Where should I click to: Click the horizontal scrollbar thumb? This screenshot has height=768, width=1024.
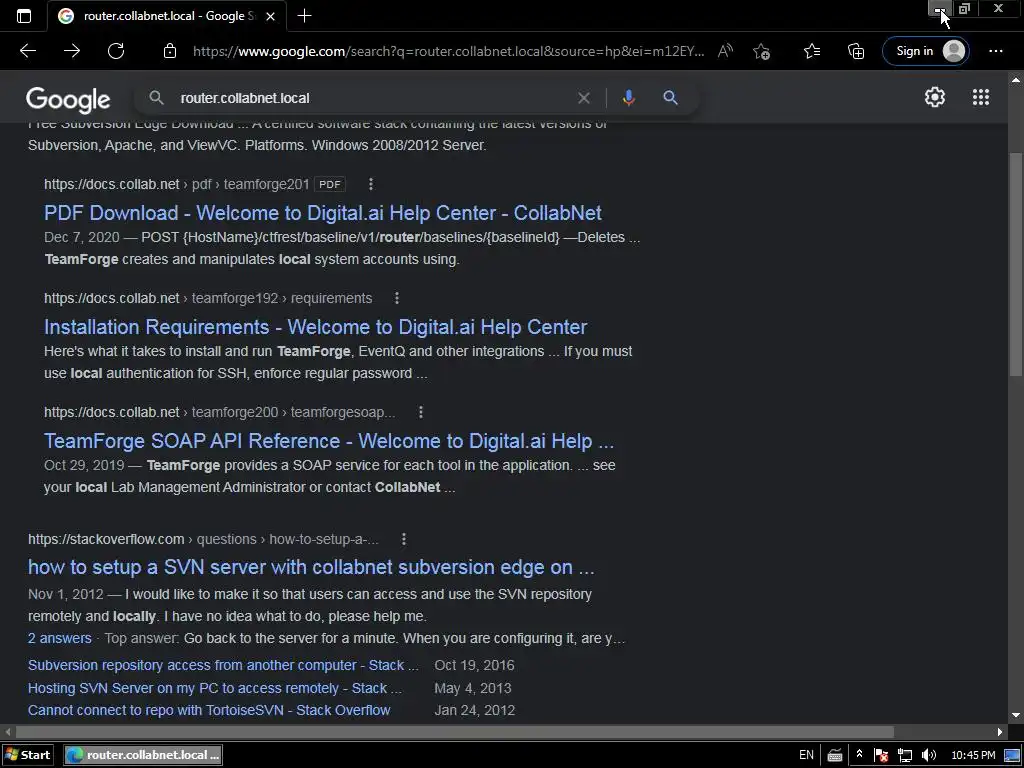click(x=455, y=732)
